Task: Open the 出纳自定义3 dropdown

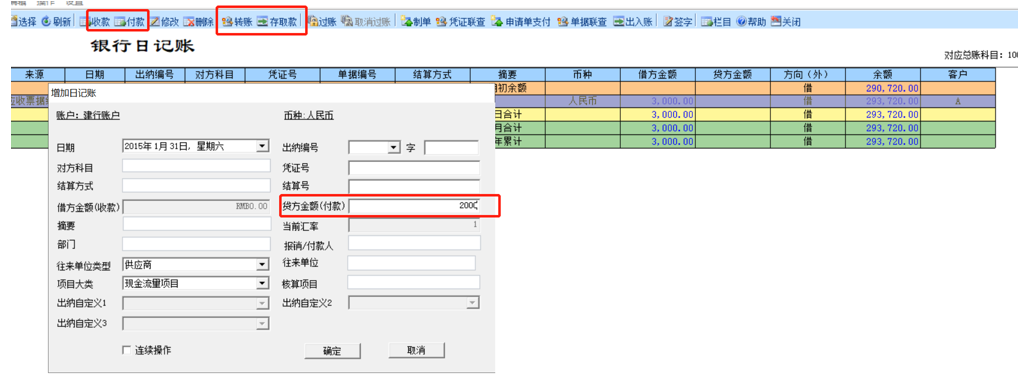Action: (262, 323)
